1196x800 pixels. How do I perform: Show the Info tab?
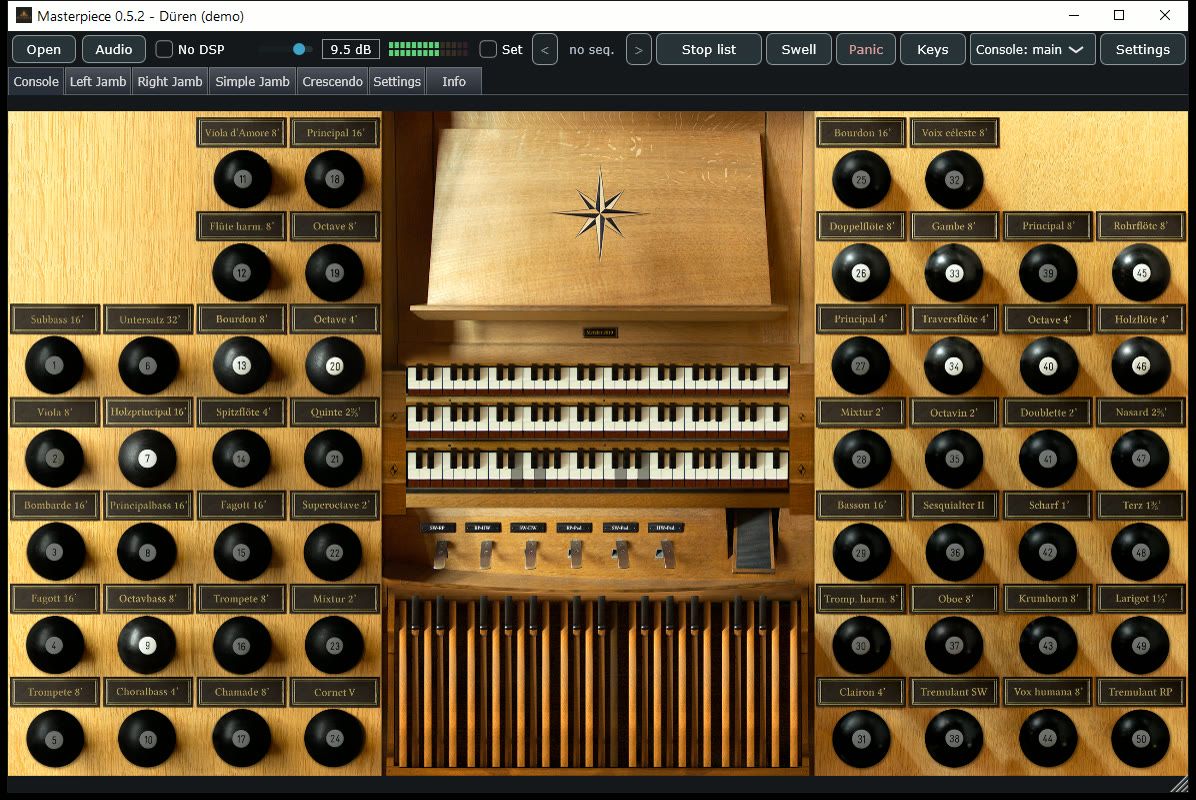tap(454, 82)
